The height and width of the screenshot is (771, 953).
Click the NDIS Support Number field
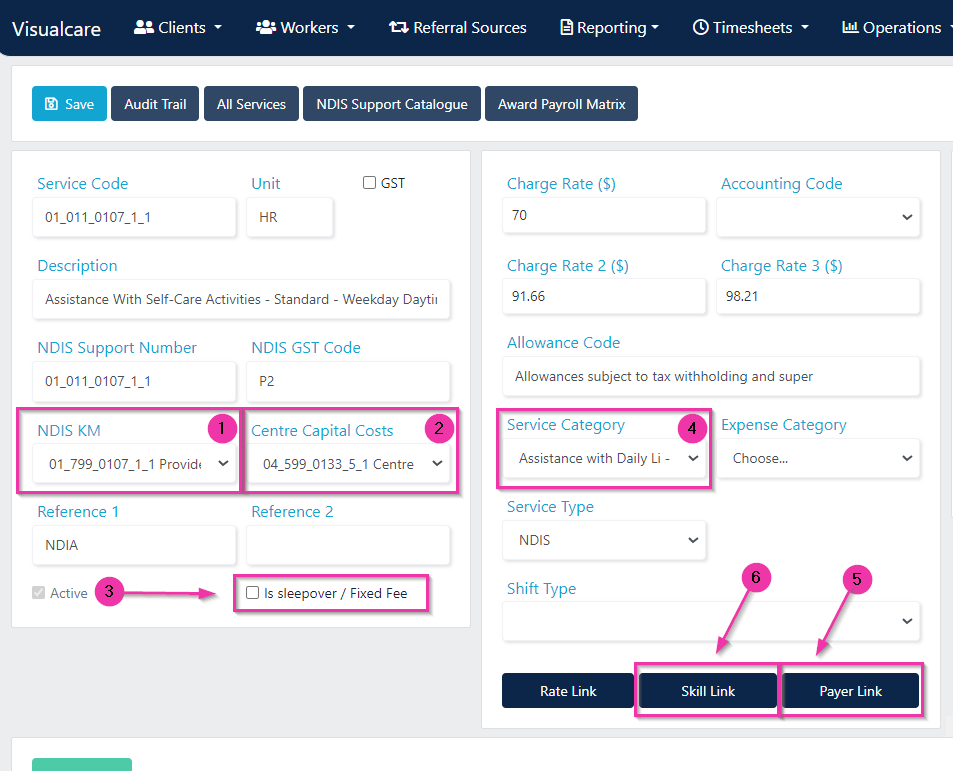[134, 381]
